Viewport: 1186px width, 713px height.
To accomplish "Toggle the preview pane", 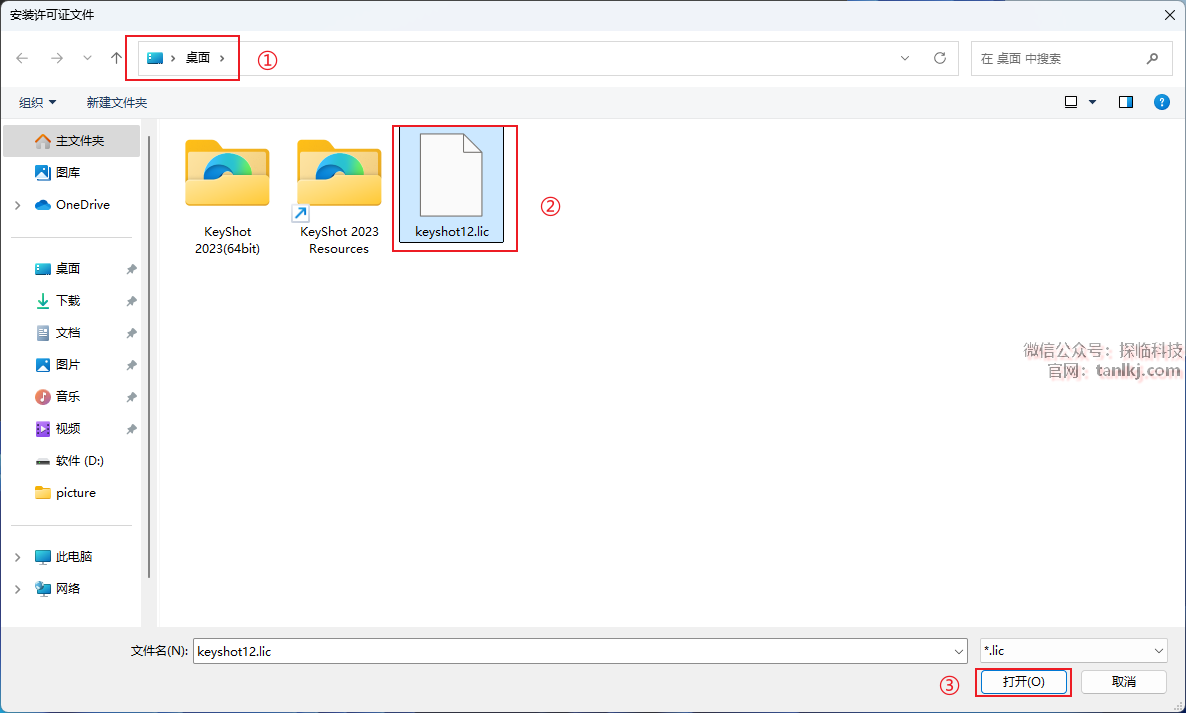I will point(1125,102).
